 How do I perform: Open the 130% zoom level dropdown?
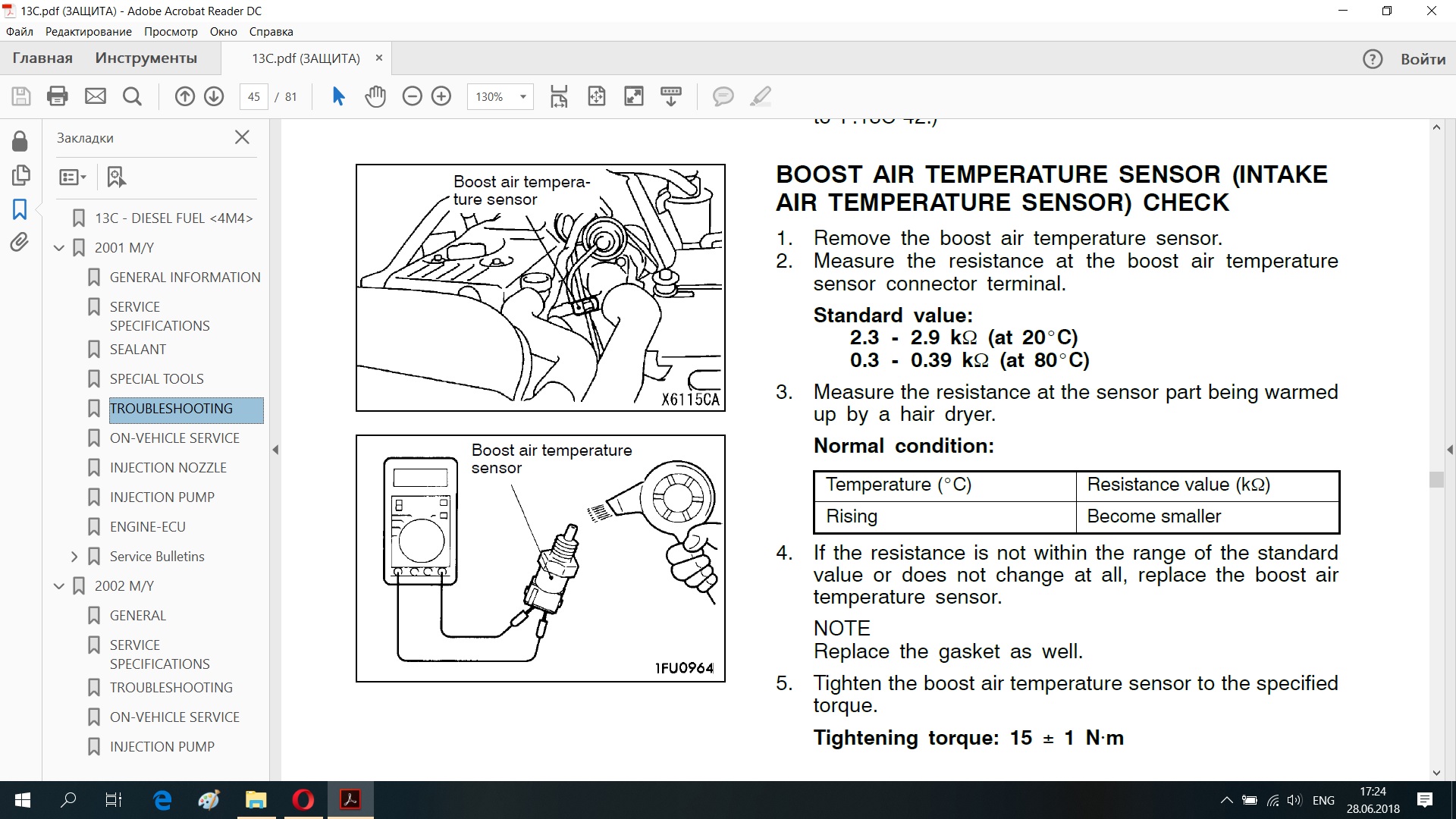click(522, 96)
